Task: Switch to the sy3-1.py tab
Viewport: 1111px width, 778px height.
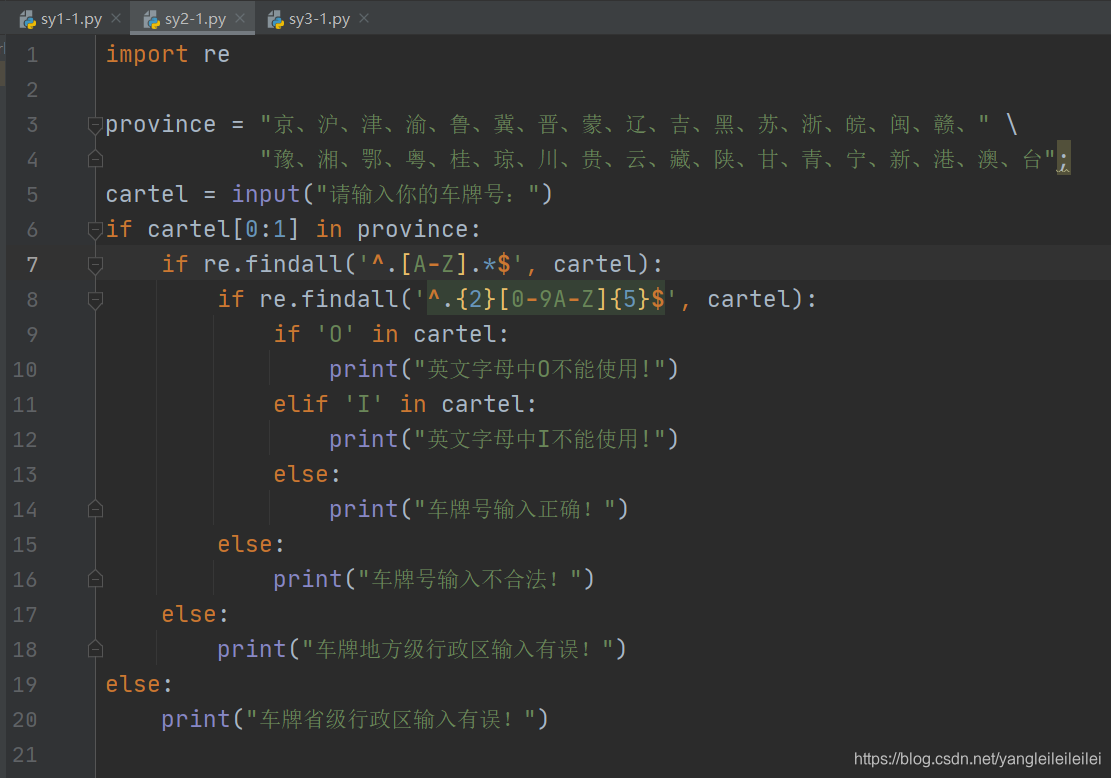Action: pyautogui.click(x=319, y=19)
